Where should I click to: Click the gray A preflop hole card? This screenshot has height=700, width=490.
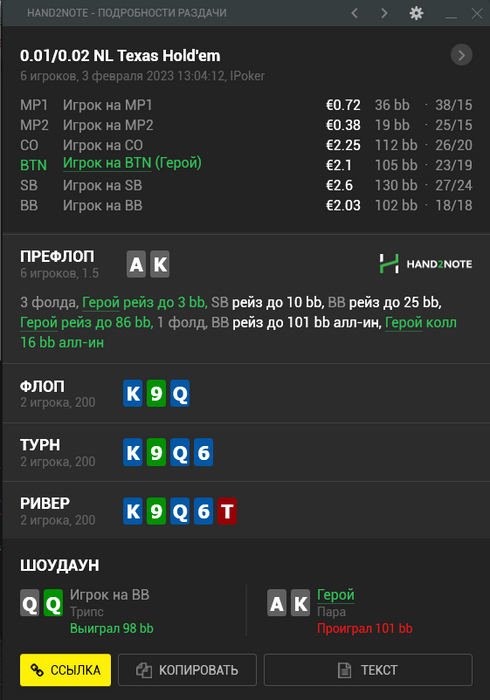coord(136,264)
